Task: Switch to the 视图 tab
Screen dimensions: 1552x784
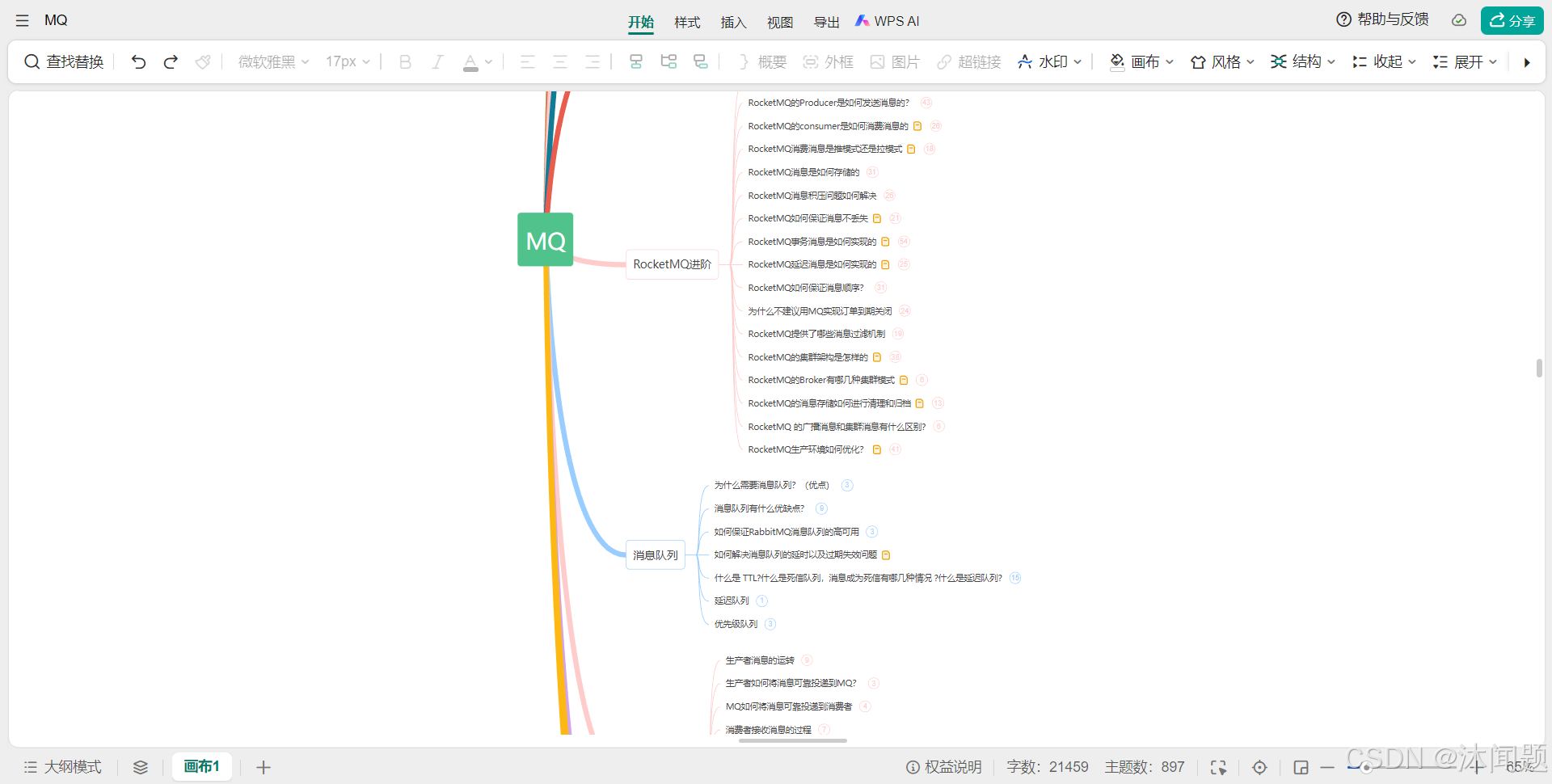Action: [780, 22]
